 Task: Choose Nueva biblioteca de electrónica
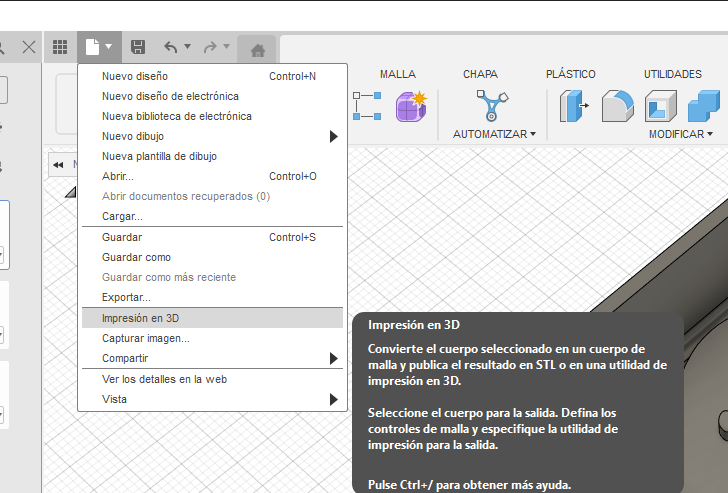coord(212,116)
